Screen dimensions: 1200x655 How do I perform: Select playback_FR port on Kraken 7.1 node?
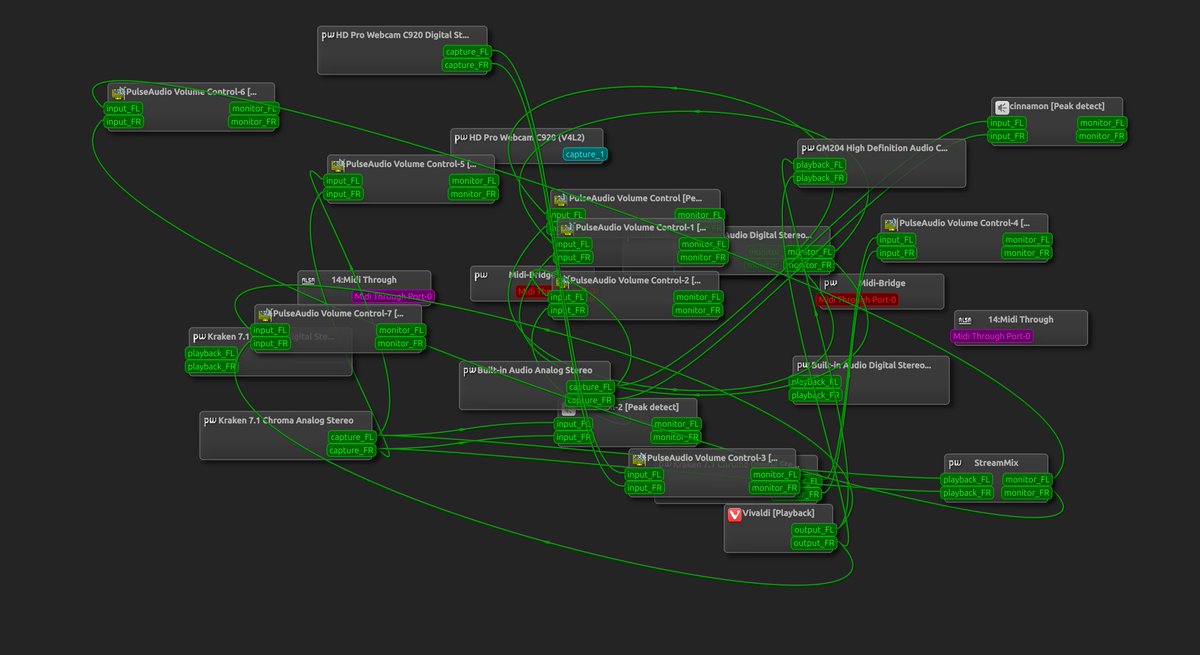(212, 366)
